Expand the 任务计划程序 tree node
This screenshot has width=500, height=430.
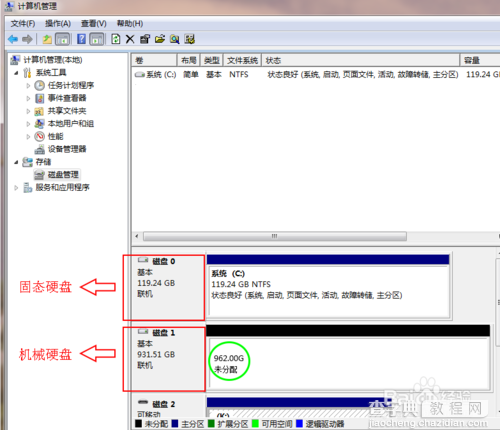click(28, 86)
